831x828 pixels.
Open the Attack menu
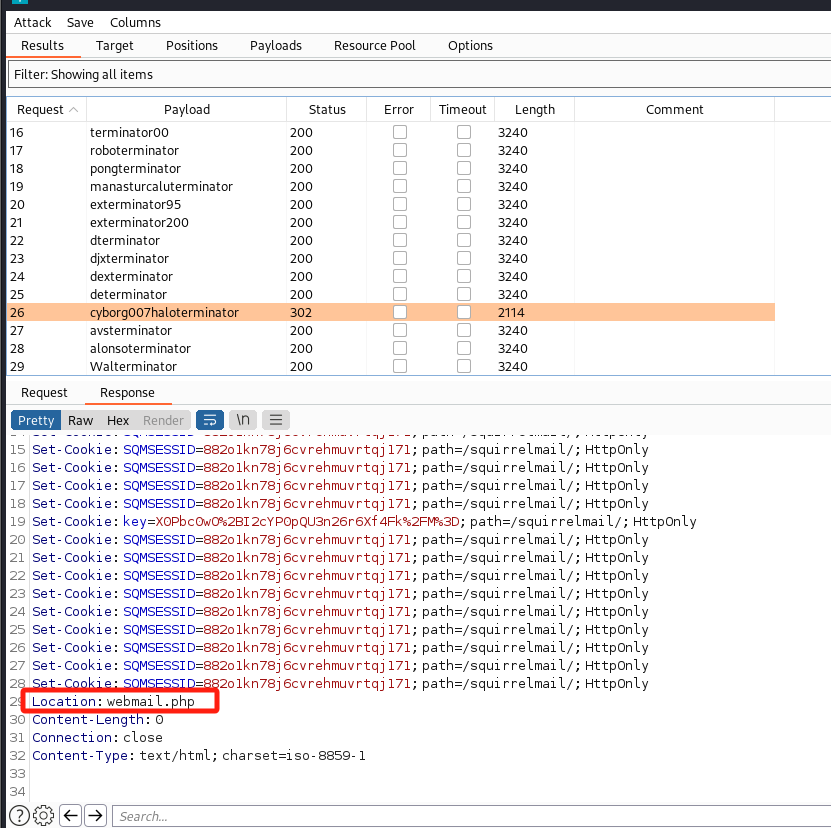point(32,22)
